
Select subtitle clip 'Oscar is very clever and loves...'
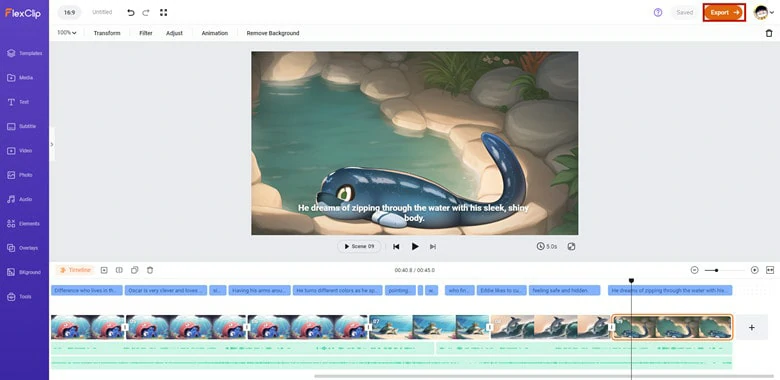[x=166, y=290]
